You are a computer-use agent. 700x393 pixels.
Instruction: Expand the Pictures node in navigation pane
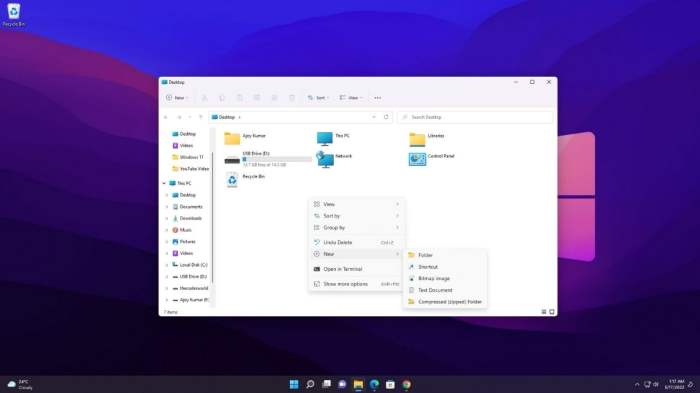pos(167,242)
